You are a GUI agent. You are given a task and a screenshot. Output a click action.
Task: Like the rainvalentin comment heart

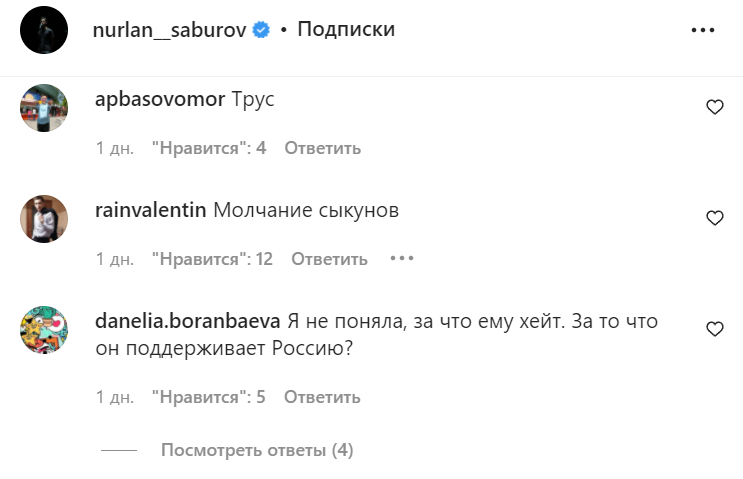[714, 217]
